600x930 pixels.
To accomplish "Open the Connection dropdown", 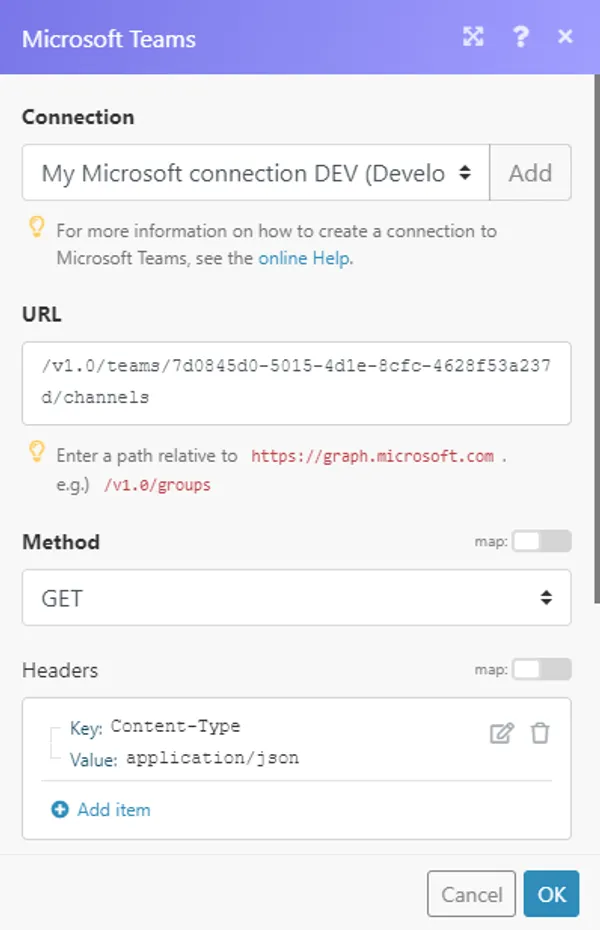I will [256, 173].
